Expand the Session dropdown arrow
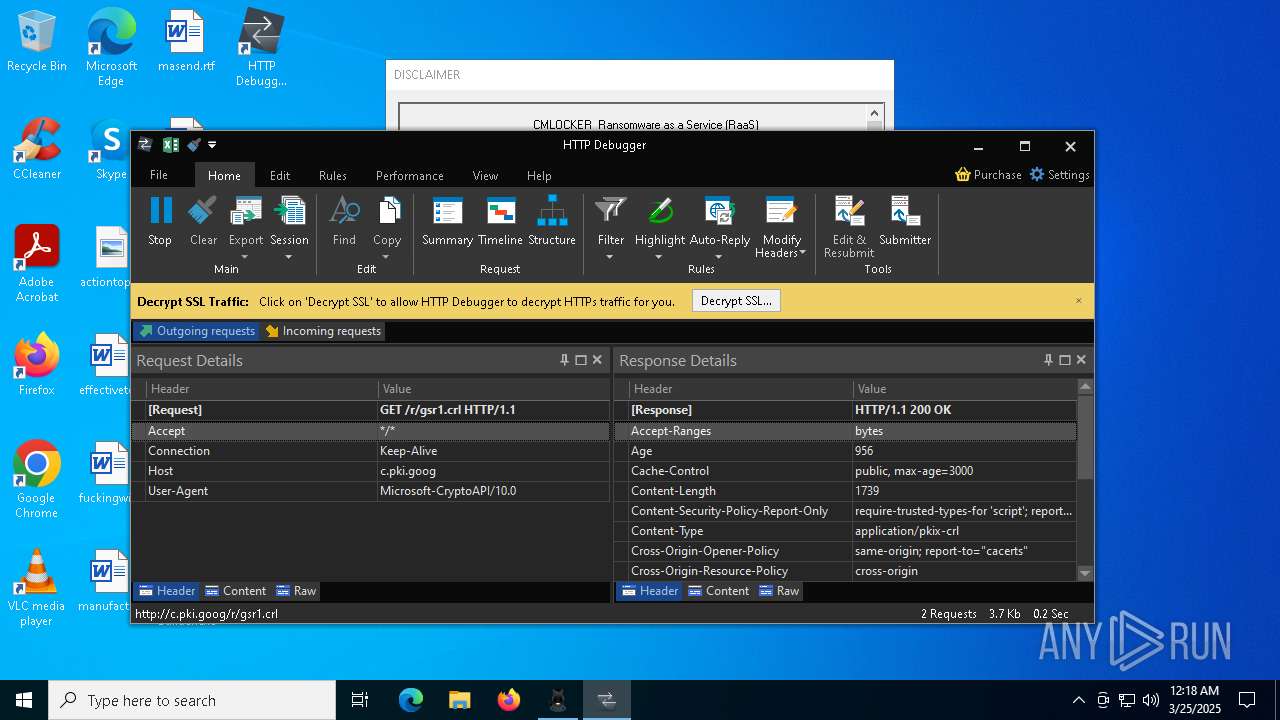This screenshot has height=720, width=1280. (288, 257)
